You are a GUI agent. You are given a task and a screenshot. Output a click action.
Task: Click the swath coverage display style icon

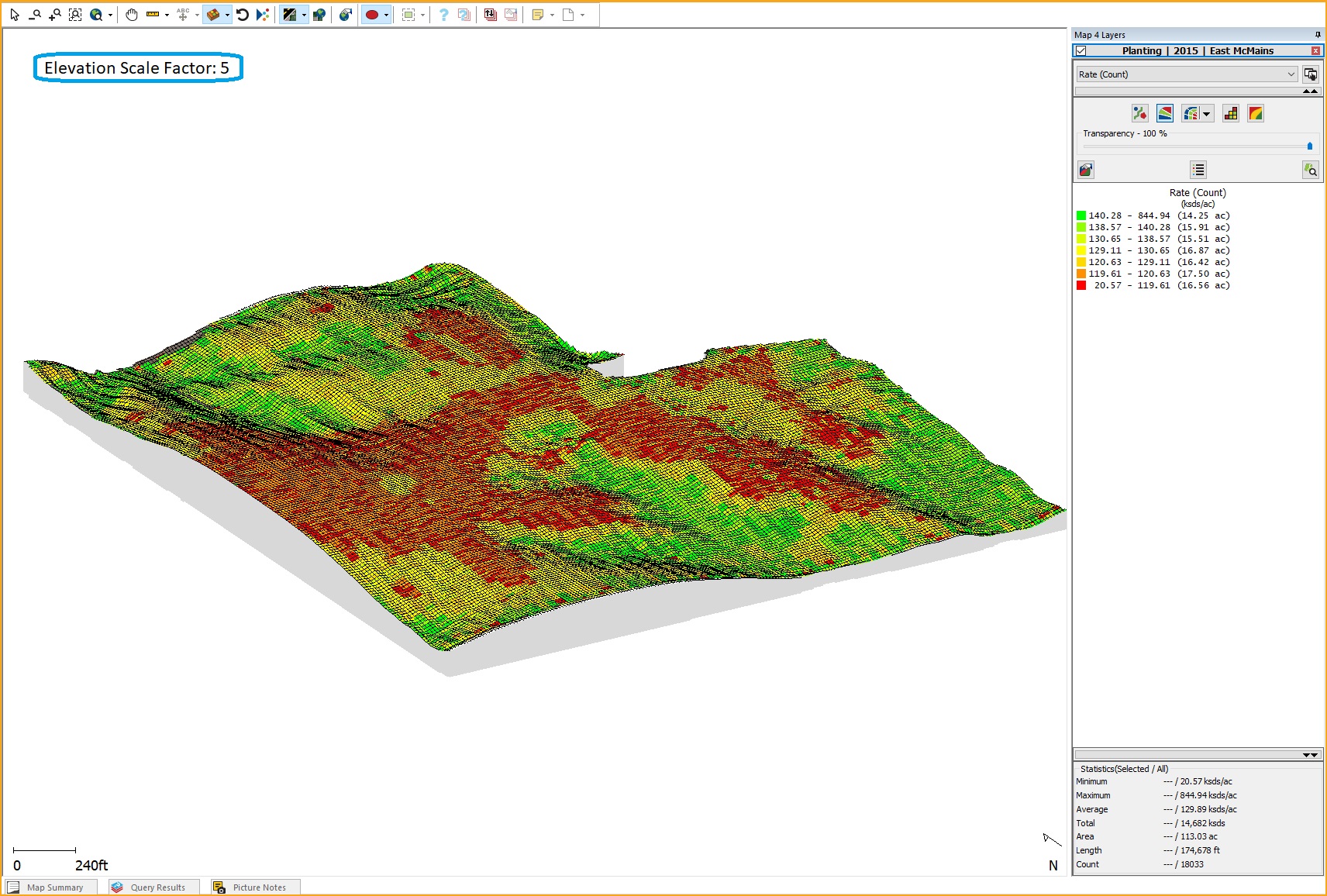(x=1191, y=114)
